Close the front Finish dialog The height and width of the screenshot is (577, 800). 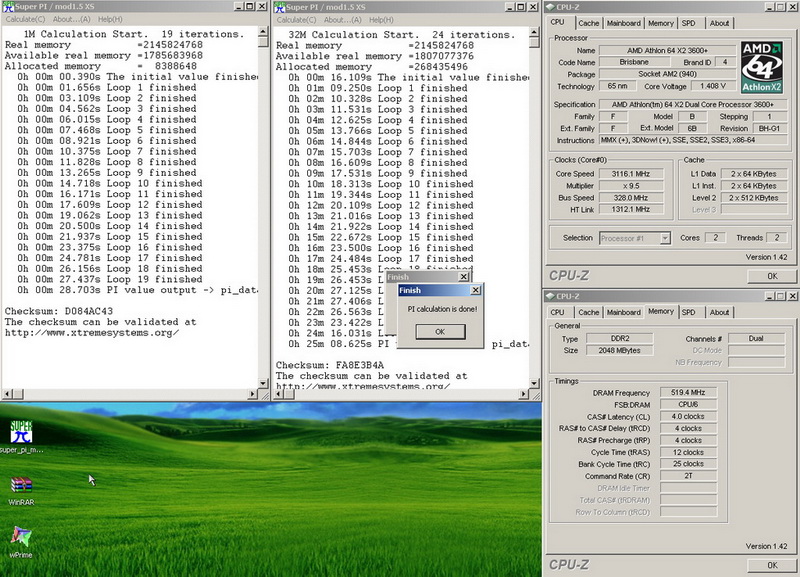(476, 290)
